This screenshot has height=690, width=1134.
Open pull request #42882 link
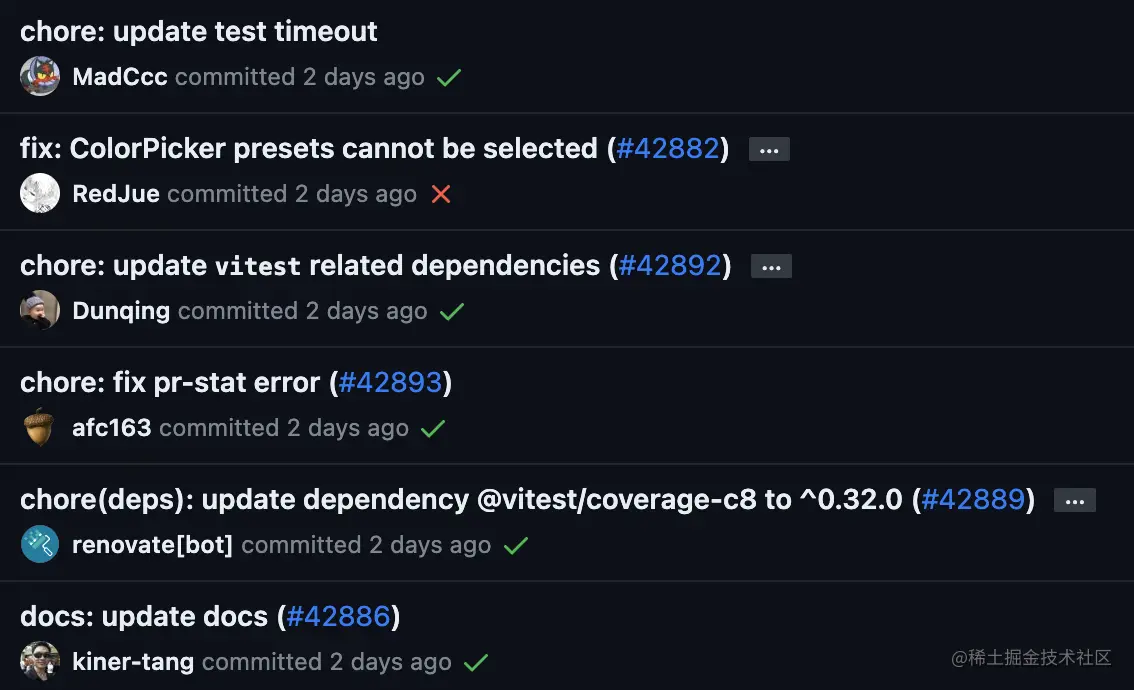tap(668, 149)
